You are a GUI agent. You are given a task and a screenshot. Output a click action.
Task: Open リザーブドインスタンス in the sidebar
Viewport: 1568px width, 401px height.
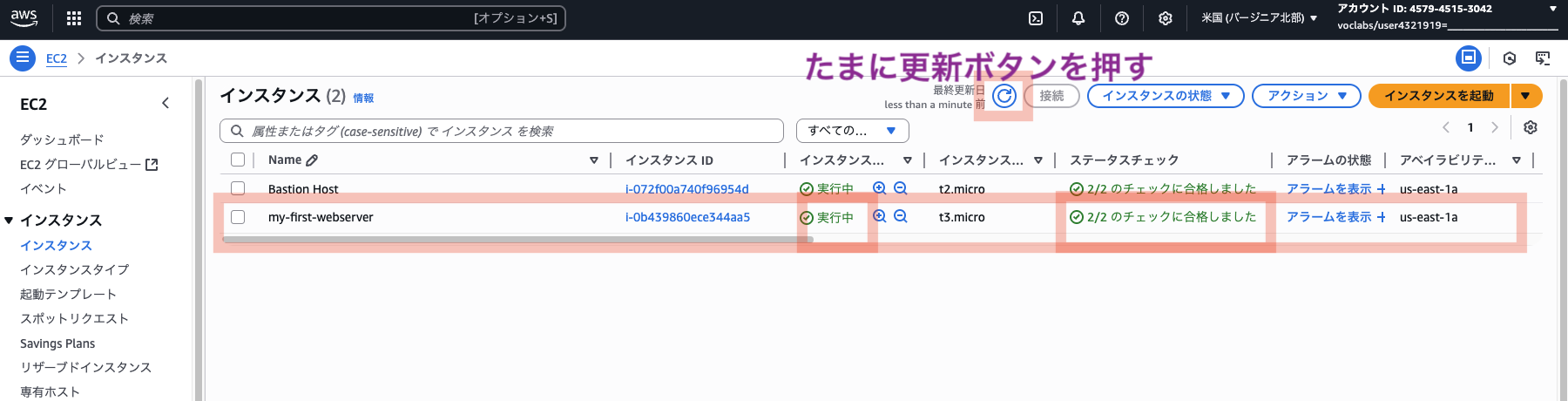(85, 368)
